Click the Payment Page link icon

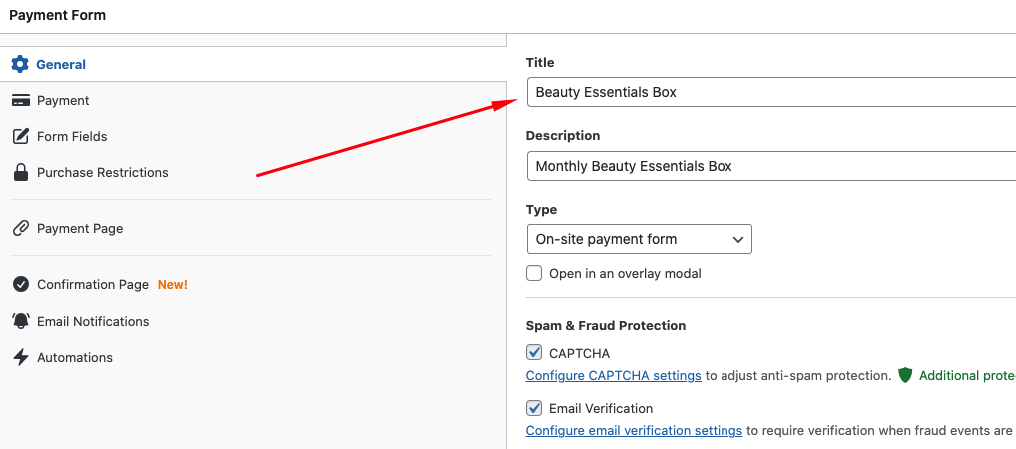[x=20, y=228]
